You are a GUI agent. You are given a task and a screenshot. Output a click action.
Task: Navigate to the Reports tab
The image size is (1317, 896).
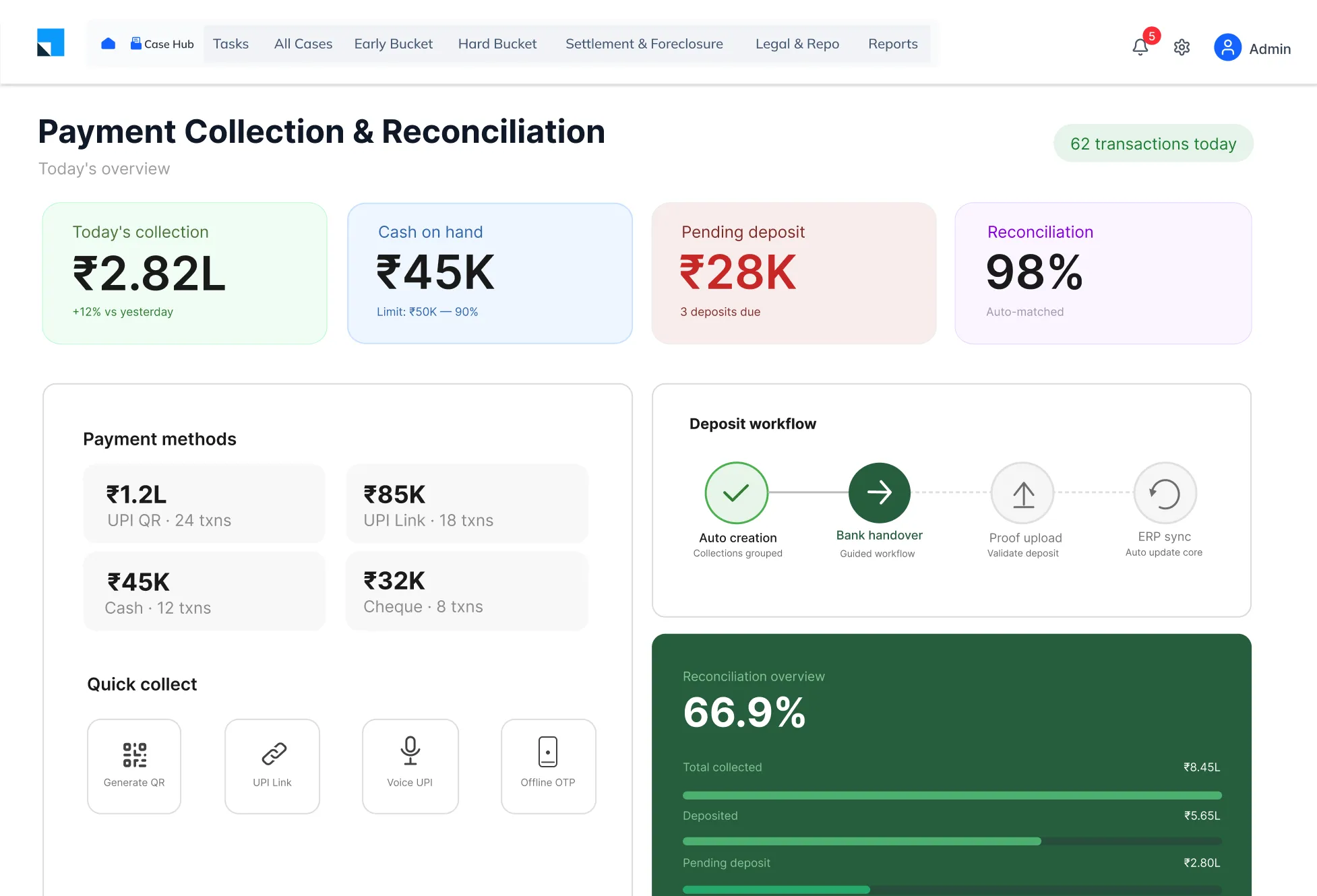pyautogui.click(x=893, y=44)
